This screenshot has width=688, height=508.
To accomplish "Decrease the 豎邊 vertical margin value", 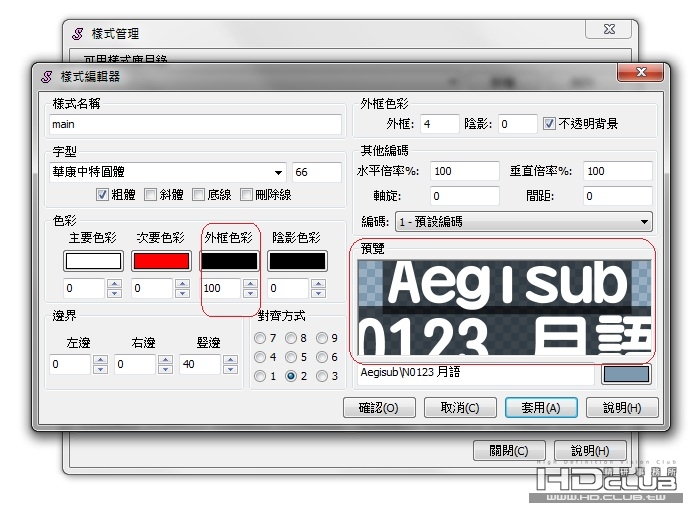I will click(230, 369).
